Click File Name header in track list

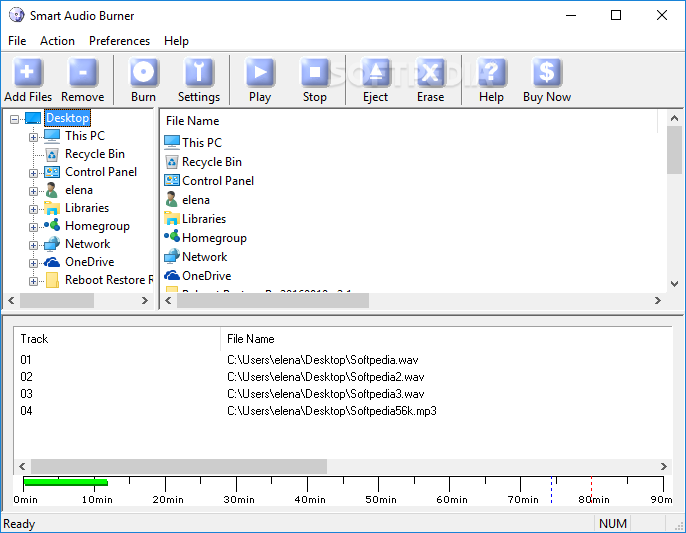tap(251, 339)
